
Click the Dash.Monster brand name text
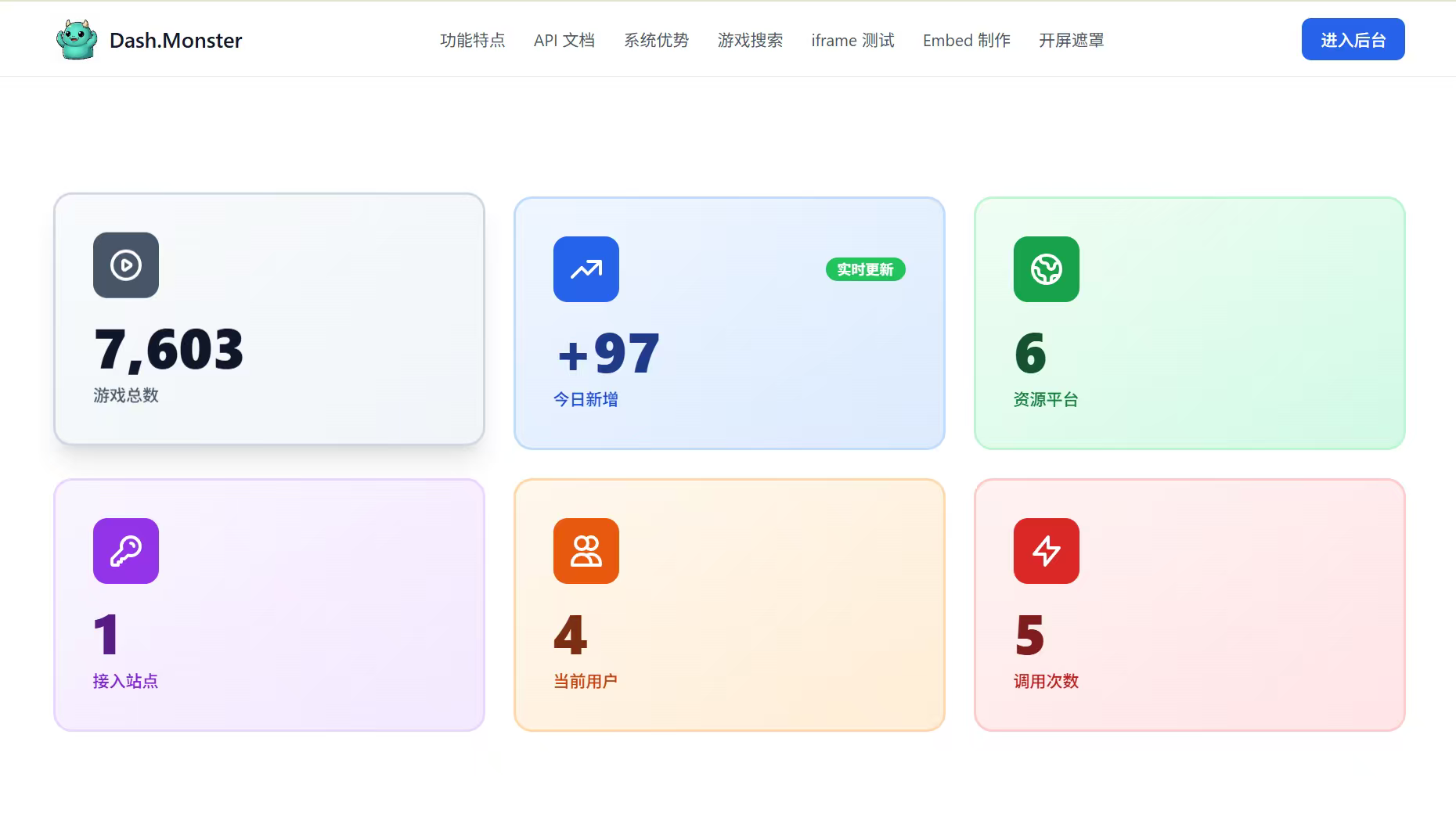coord(176,40)
